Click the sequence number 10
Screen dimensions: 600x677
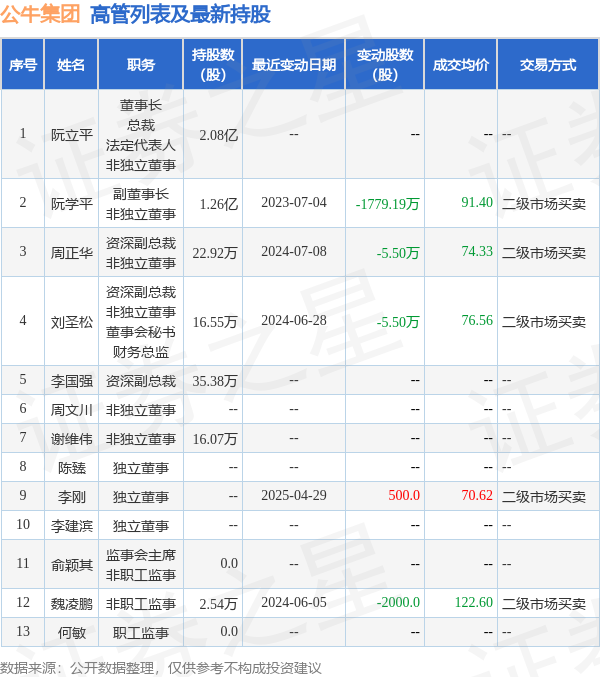coord(23,524)
